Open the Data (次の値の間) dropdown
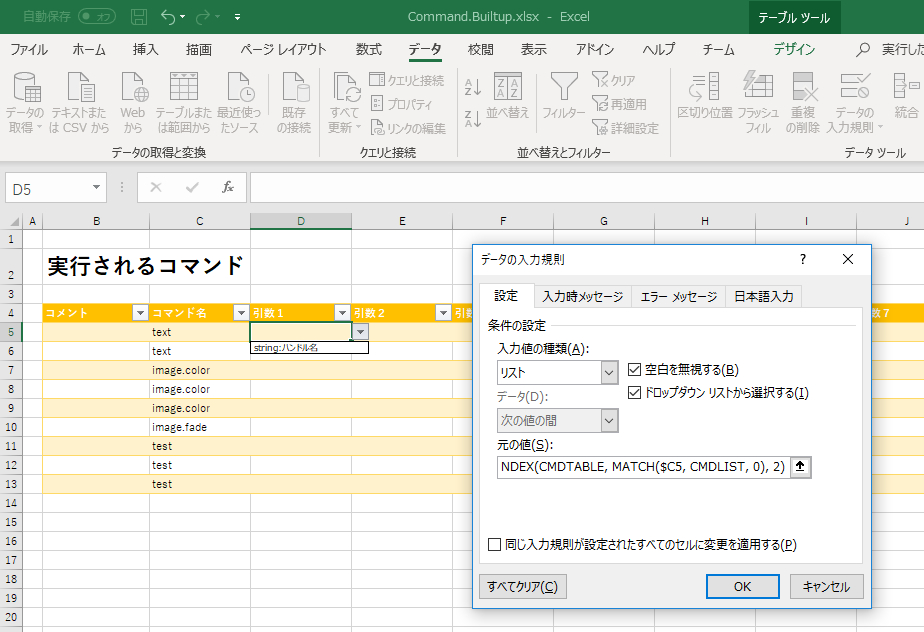Viewport: 924px width, 632px height. click(x=609, y=420)
